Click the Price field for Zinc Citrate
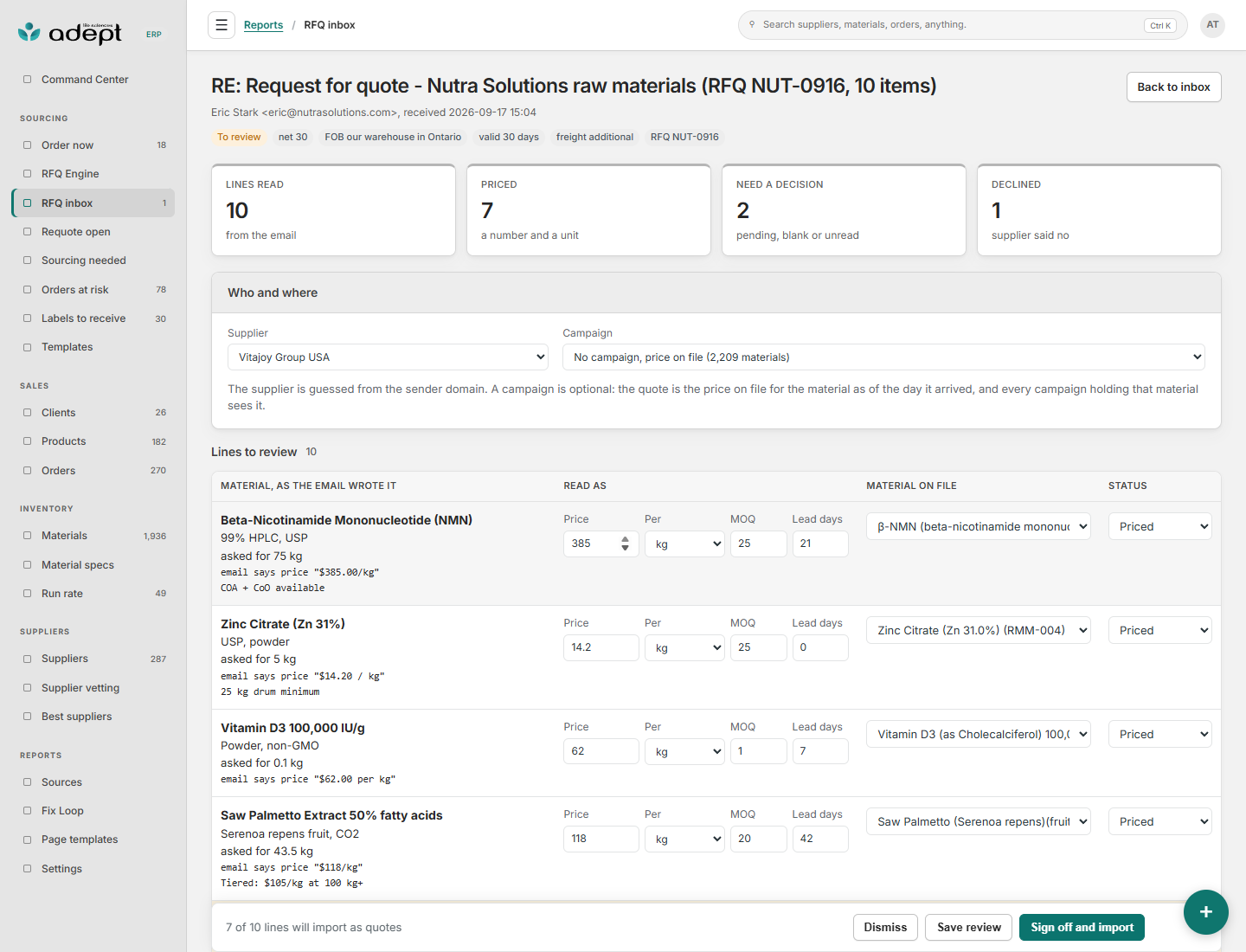 coord(601,648)
